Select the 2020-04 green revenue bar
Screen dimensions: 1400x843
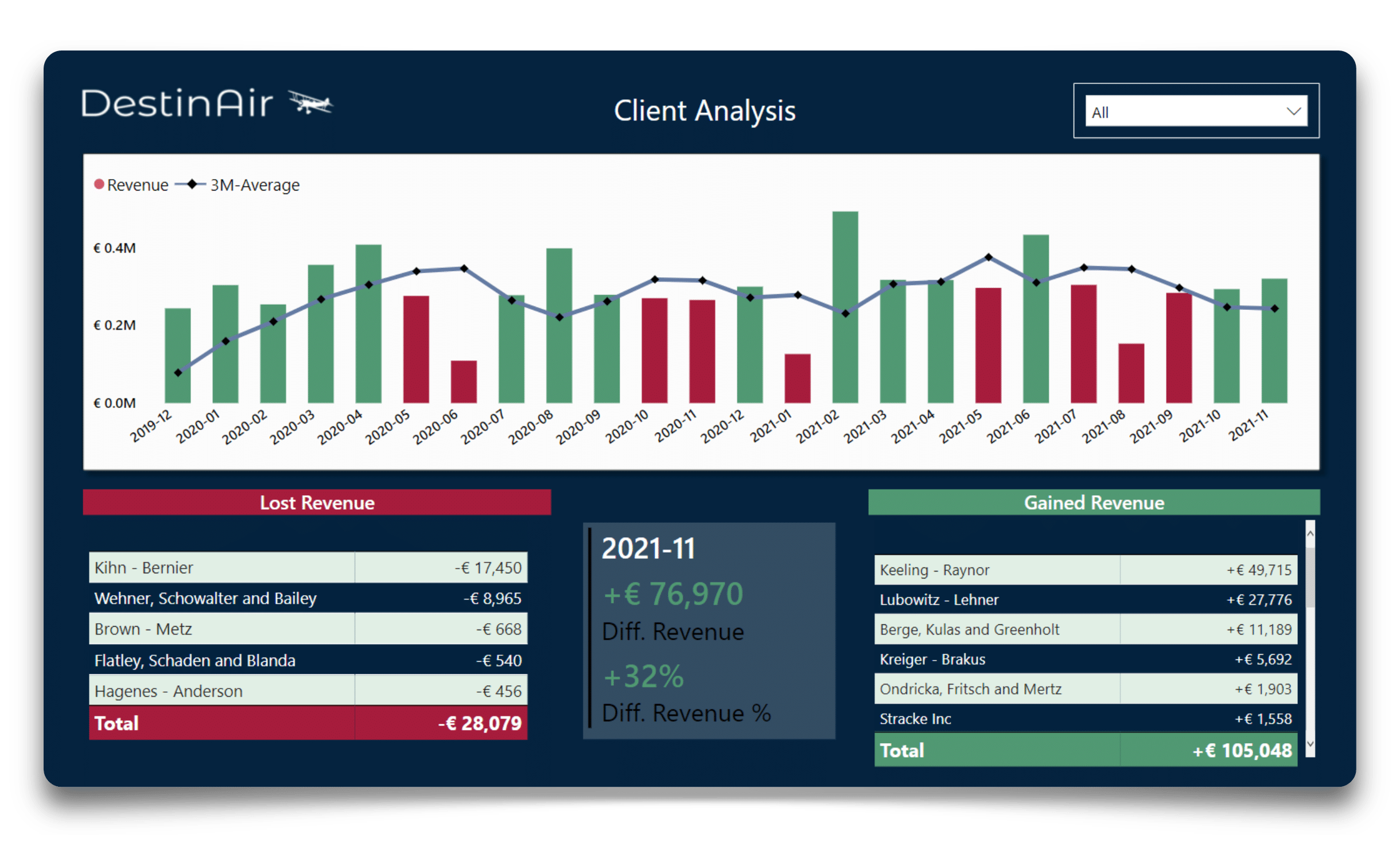click(x=368, y=324)
